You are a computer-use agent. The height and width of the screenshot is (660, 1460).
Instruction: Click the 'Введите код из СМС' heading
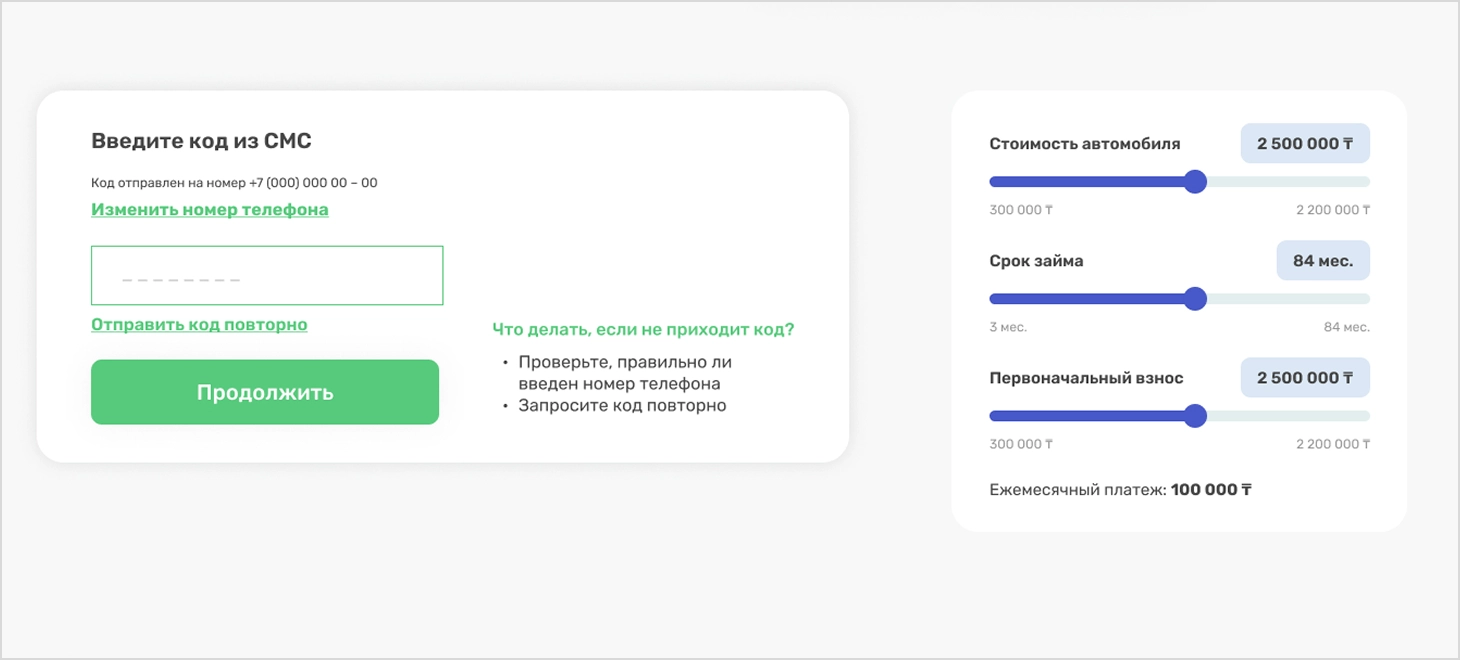tap(201, 140)
